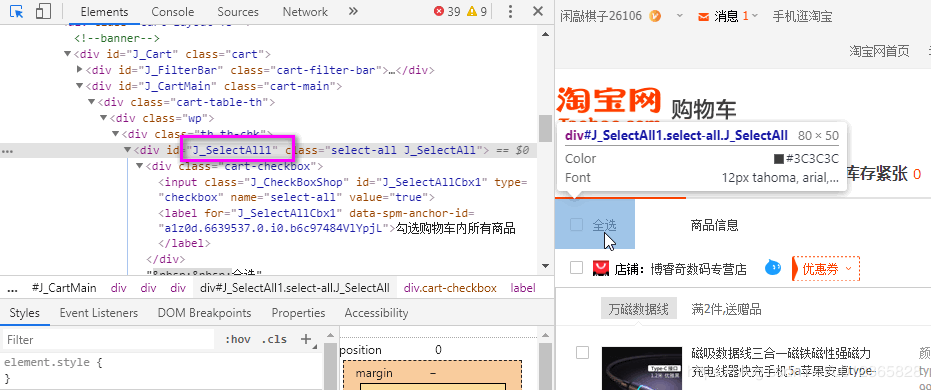931x390 pixels.
Task: Click the 万磁数据线 promotion tag
Action: click(x=639, y=309)
